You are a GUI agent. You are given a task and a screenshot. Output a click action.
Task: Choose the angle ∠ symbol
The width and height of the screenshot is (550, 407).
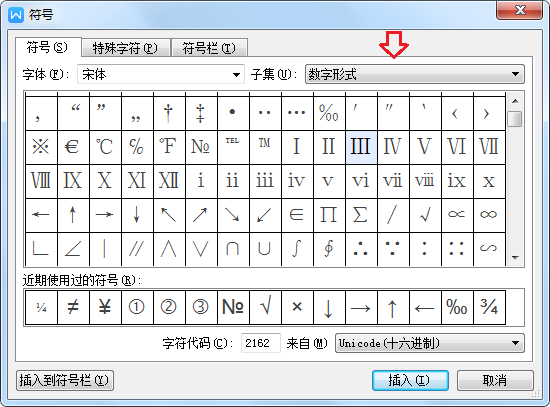pyautogui.click(x=73, y=248)
